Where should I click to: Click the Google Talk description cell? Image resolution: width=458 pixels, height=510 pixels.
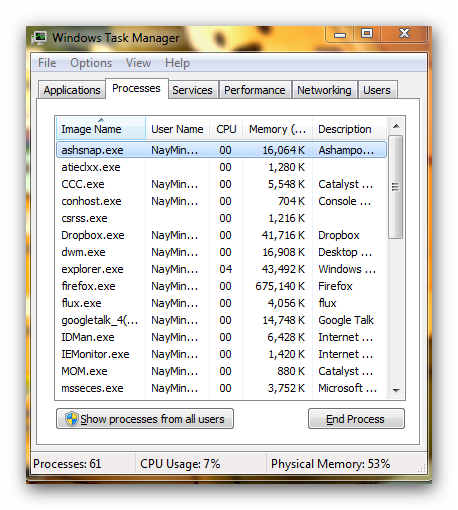coord(346,320)
